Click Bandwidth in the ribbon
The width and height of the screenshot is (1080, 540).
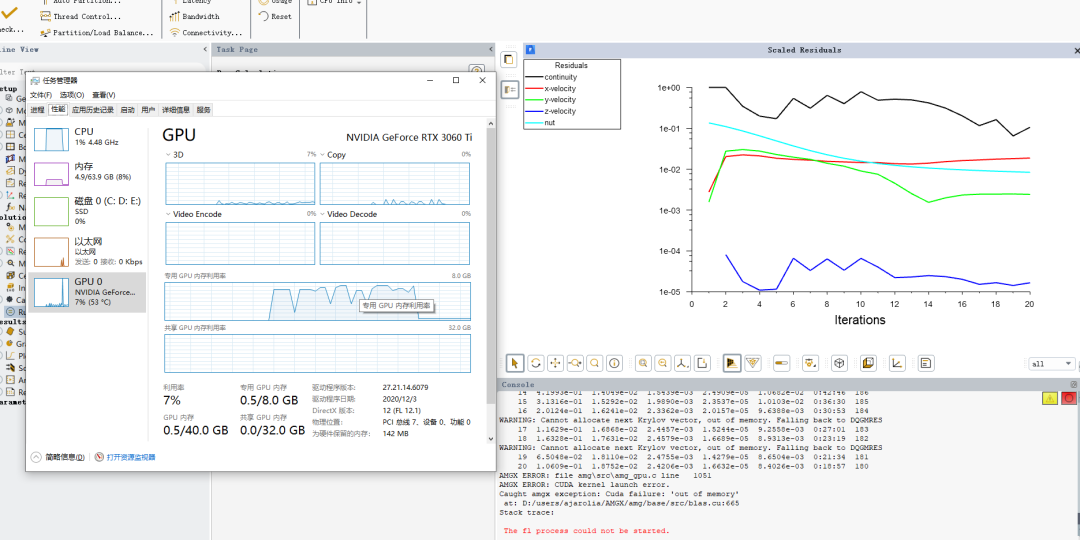195,17
